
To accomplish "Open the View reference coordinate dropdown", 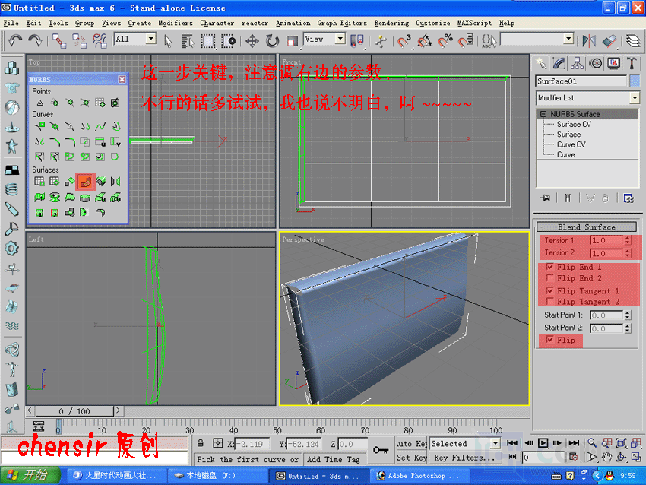I will [340, 39].
